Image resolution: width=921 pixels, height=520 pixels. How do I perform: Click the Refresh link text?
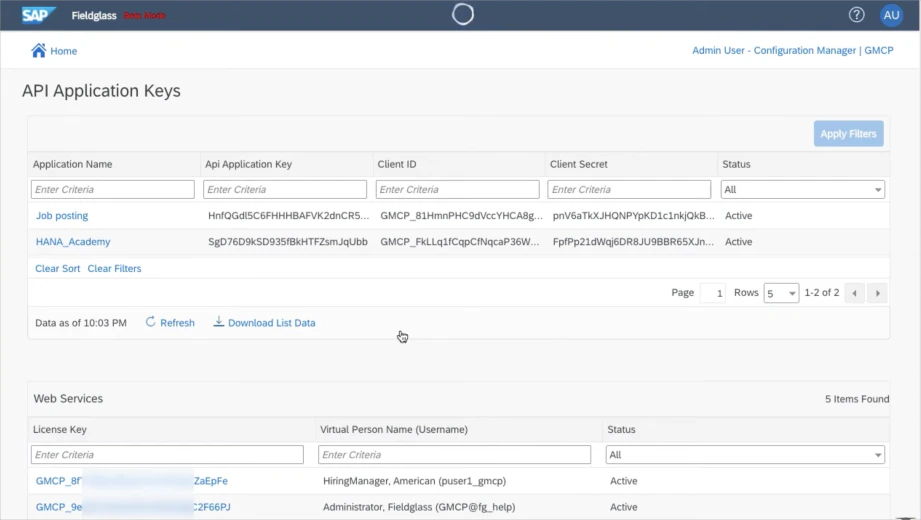(x=177, y=323)
